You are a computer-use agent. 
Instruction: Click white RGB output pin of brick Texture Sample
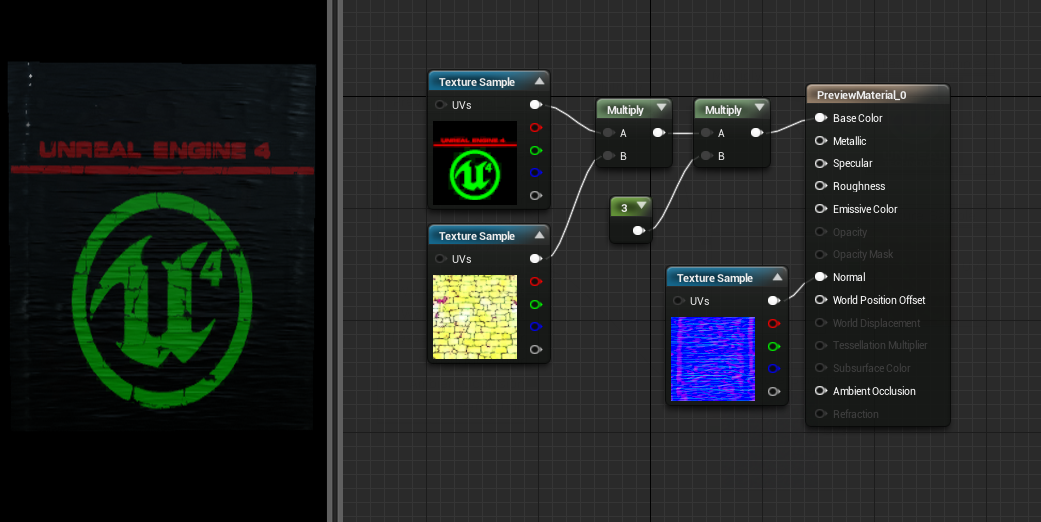(x=536, y=258)
